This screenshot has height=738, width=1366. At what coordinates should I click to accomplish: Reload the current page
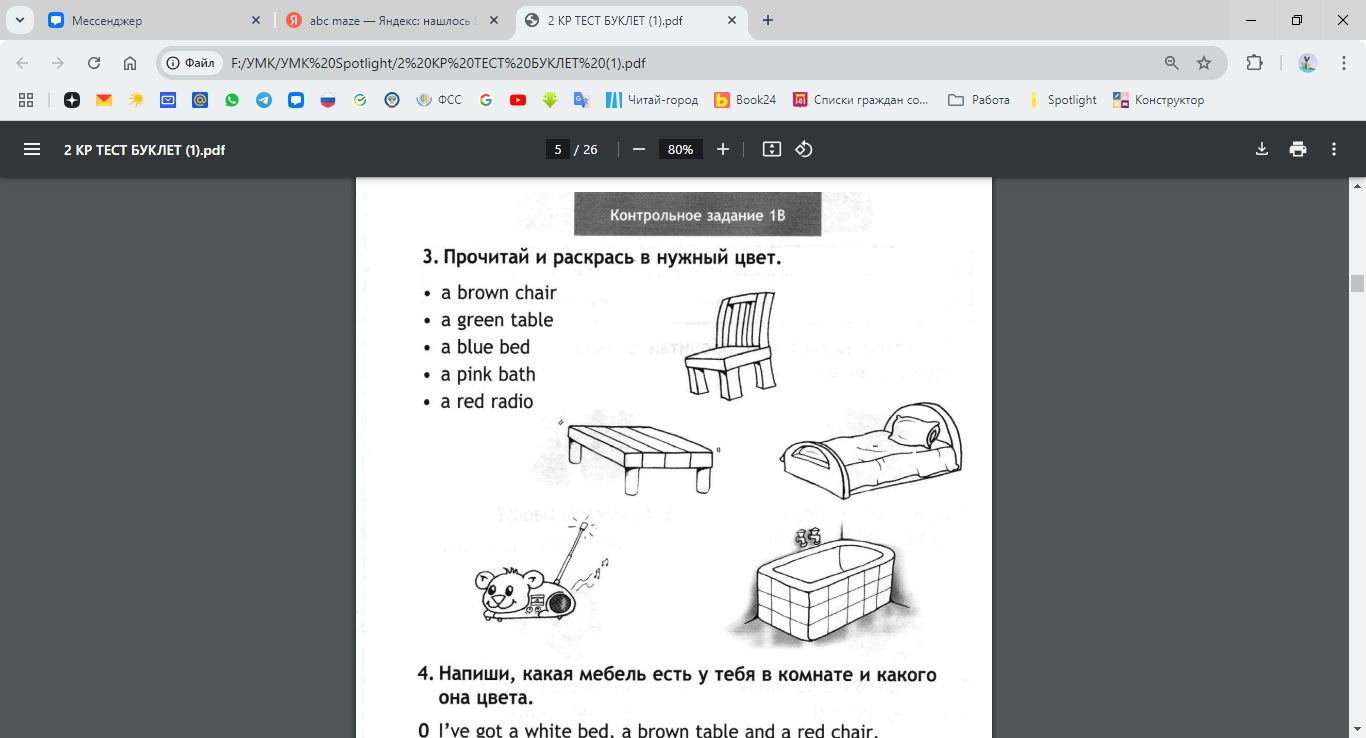94,63
